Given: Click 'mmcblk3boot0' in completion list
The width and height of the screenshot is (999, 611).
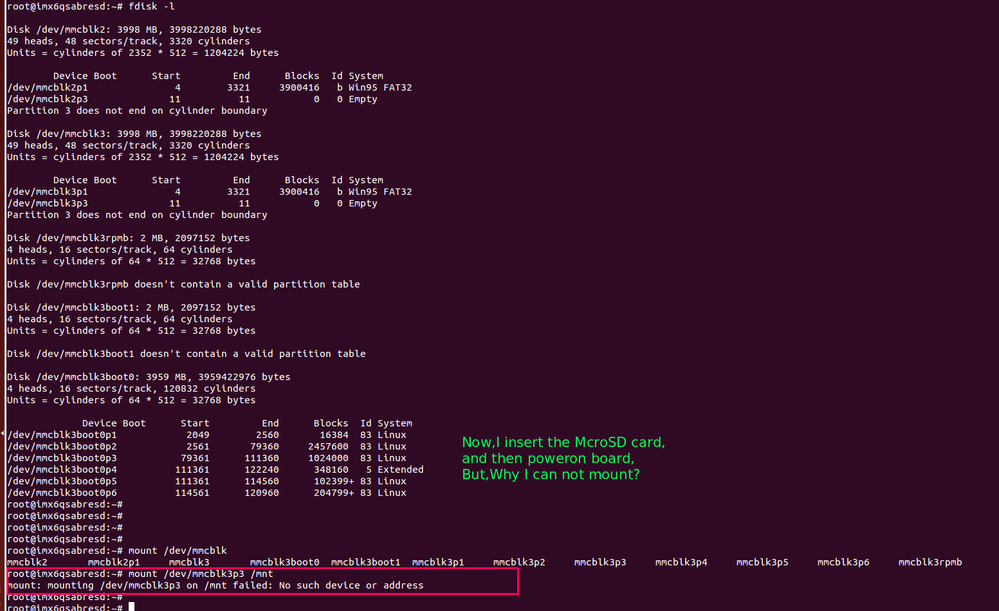Looking at the screenshot, I should pyautogui.click(x=284, y=562).
